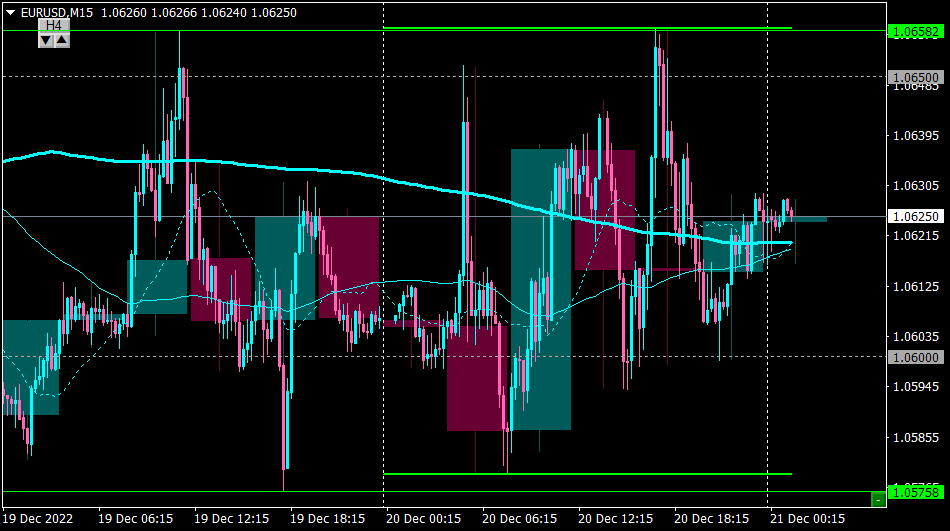Viewport: 950px width, 531px height.
Task: Select the large teal H4 candle box
Action: tap(540, 289)
